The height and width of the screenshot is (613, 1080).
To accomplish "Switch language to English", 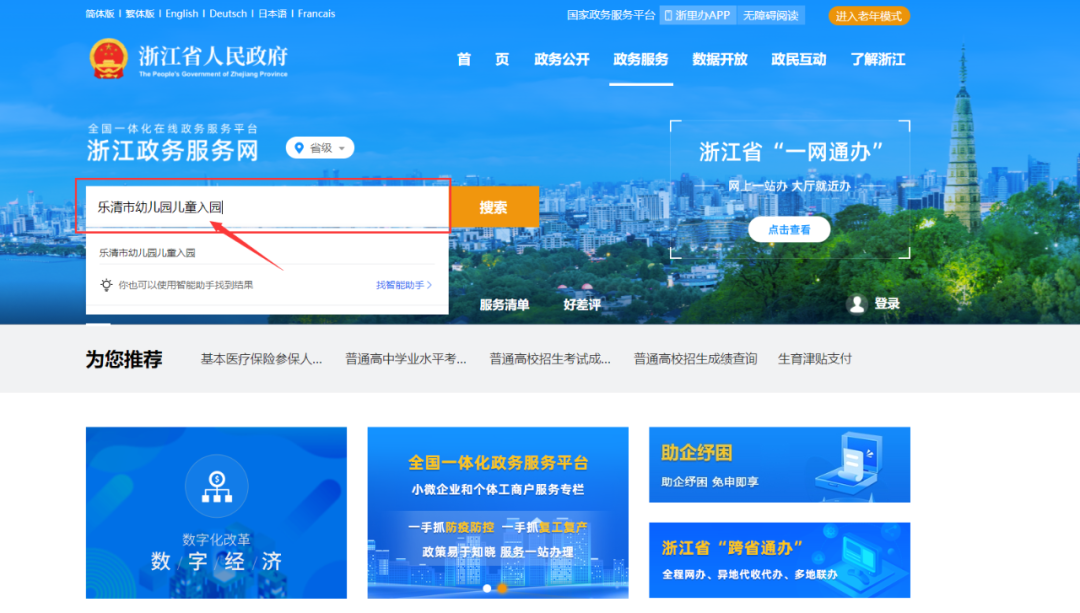I will [x=182, y=14].
